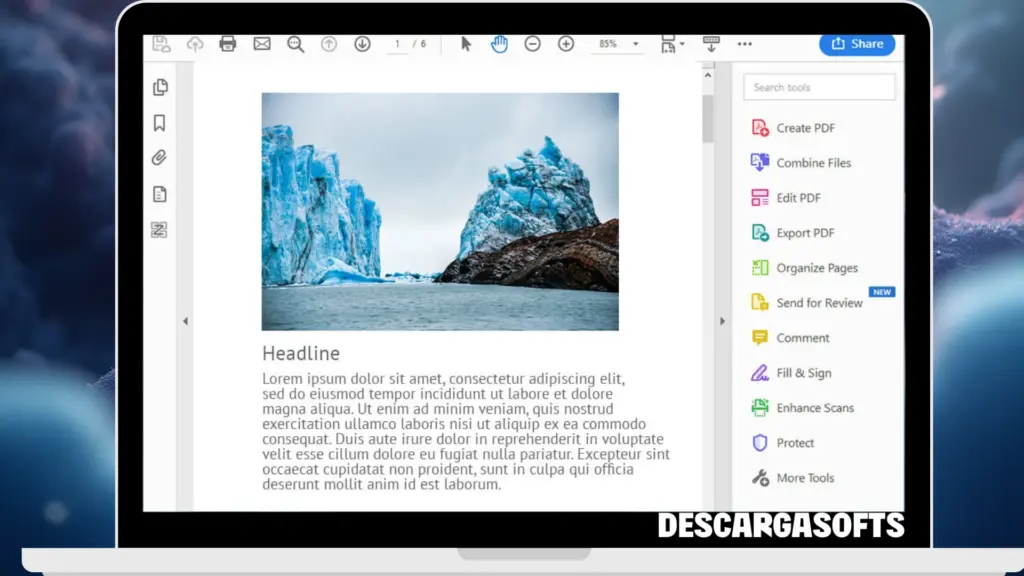
Task: Open the Fill & Sign tool
Action: [x=805, y=372]
